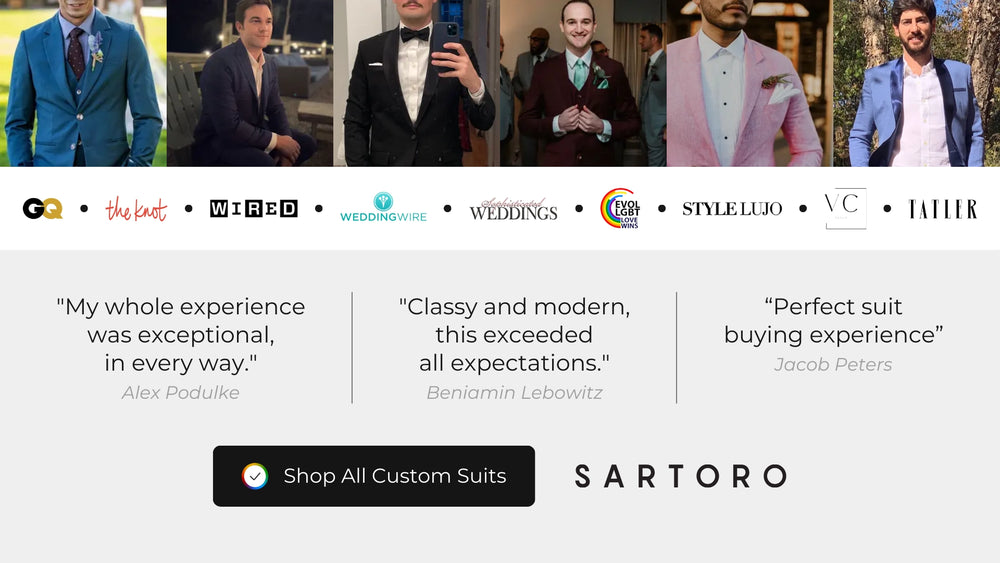Select the Benjamin Lebowitz review quote
1000x563 pixels.
pyautogui.click(x=514, y=335)
